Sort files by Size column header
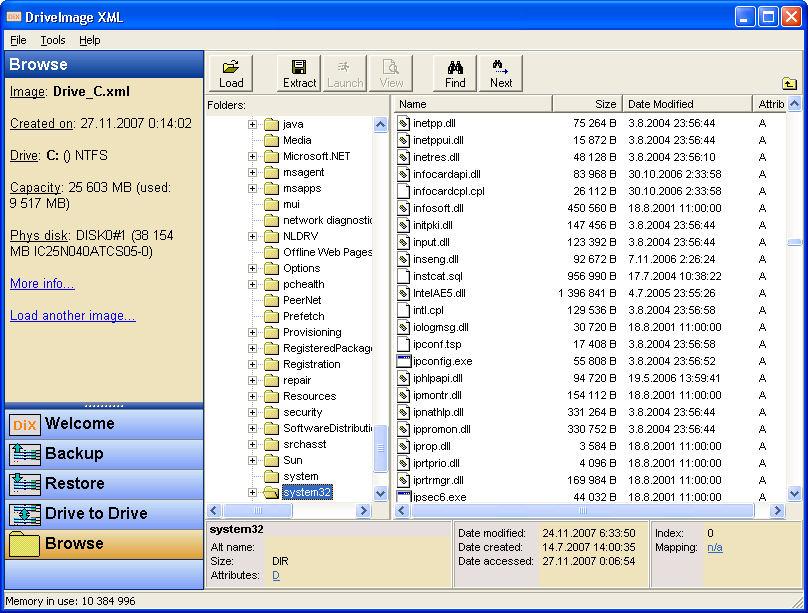 pos(587,104)
